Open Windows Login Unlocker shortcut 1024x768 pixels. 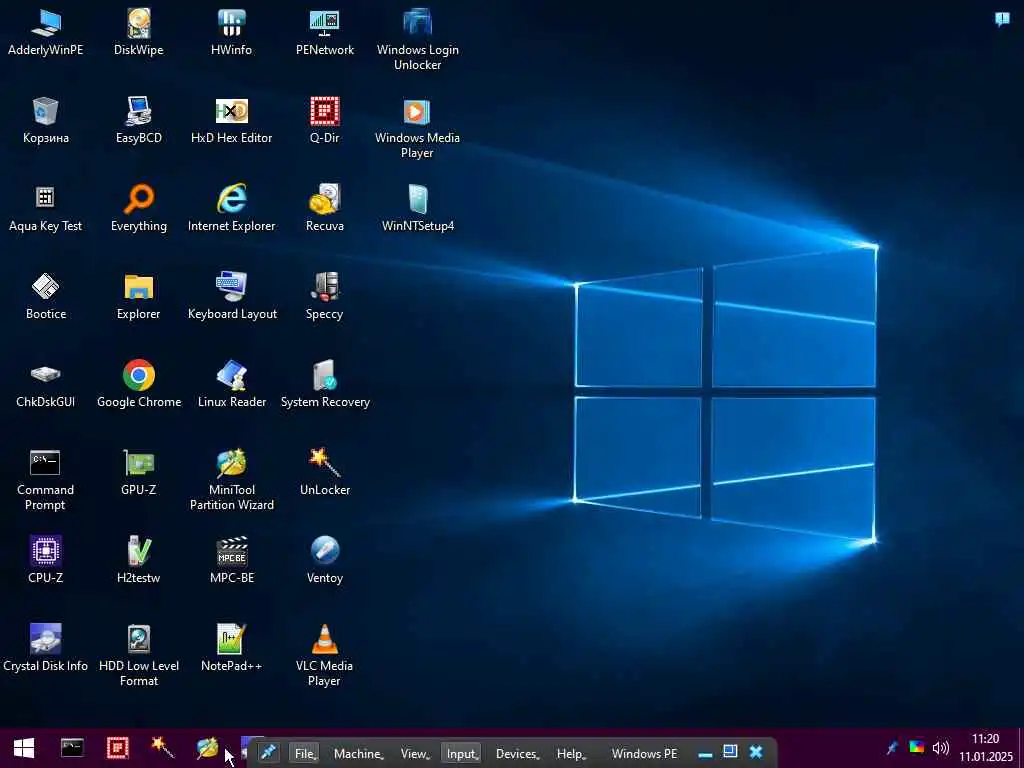[417, 39]
